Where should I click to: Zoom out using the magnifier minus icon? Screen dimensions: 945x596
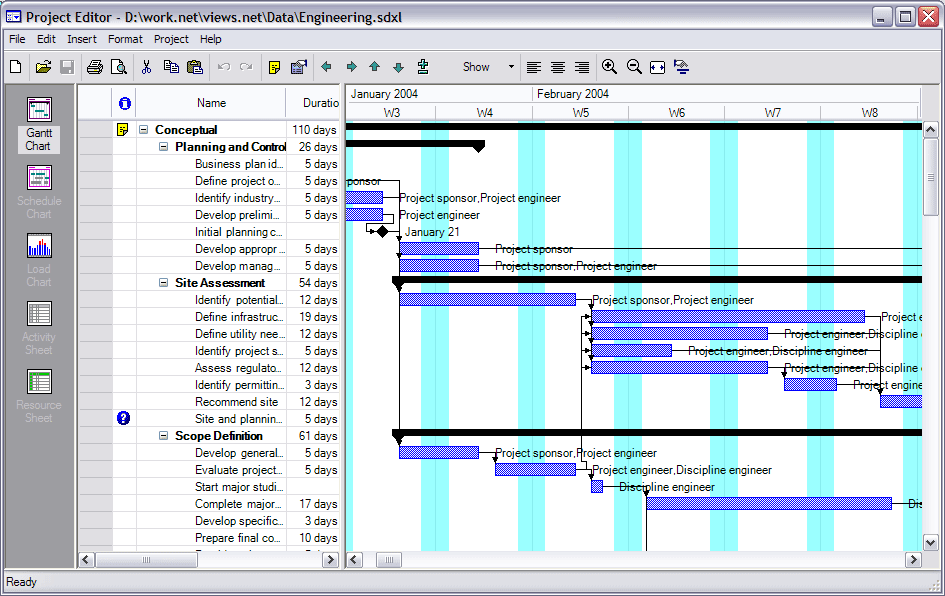pyautogui.click(x=634, y=67)
